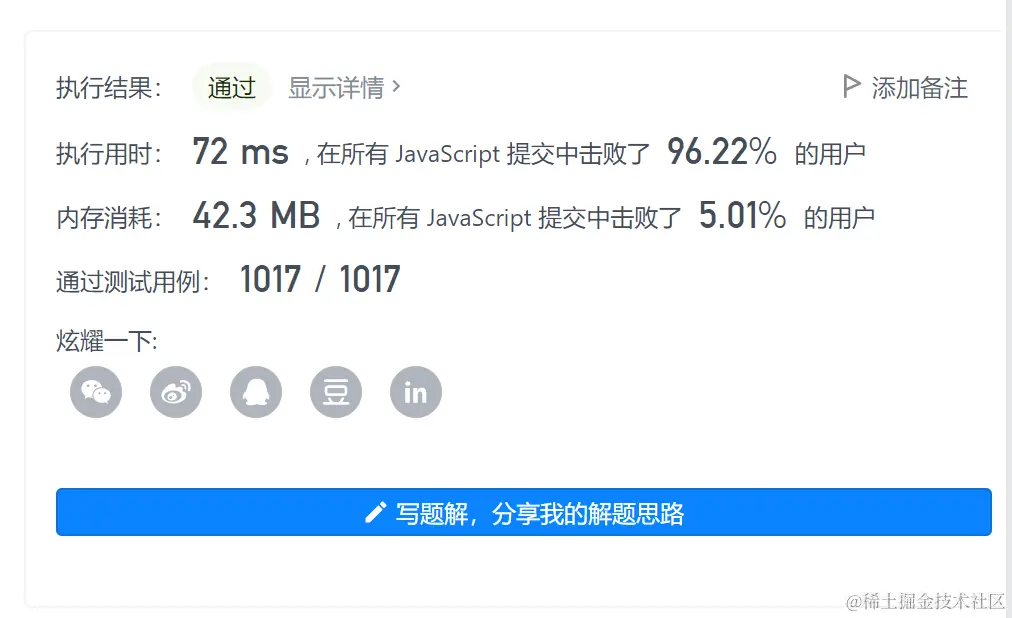Click 写题解，分享我的解题思路 button
Viewport: 1012px width, 618px height.
tap(523, 512)
